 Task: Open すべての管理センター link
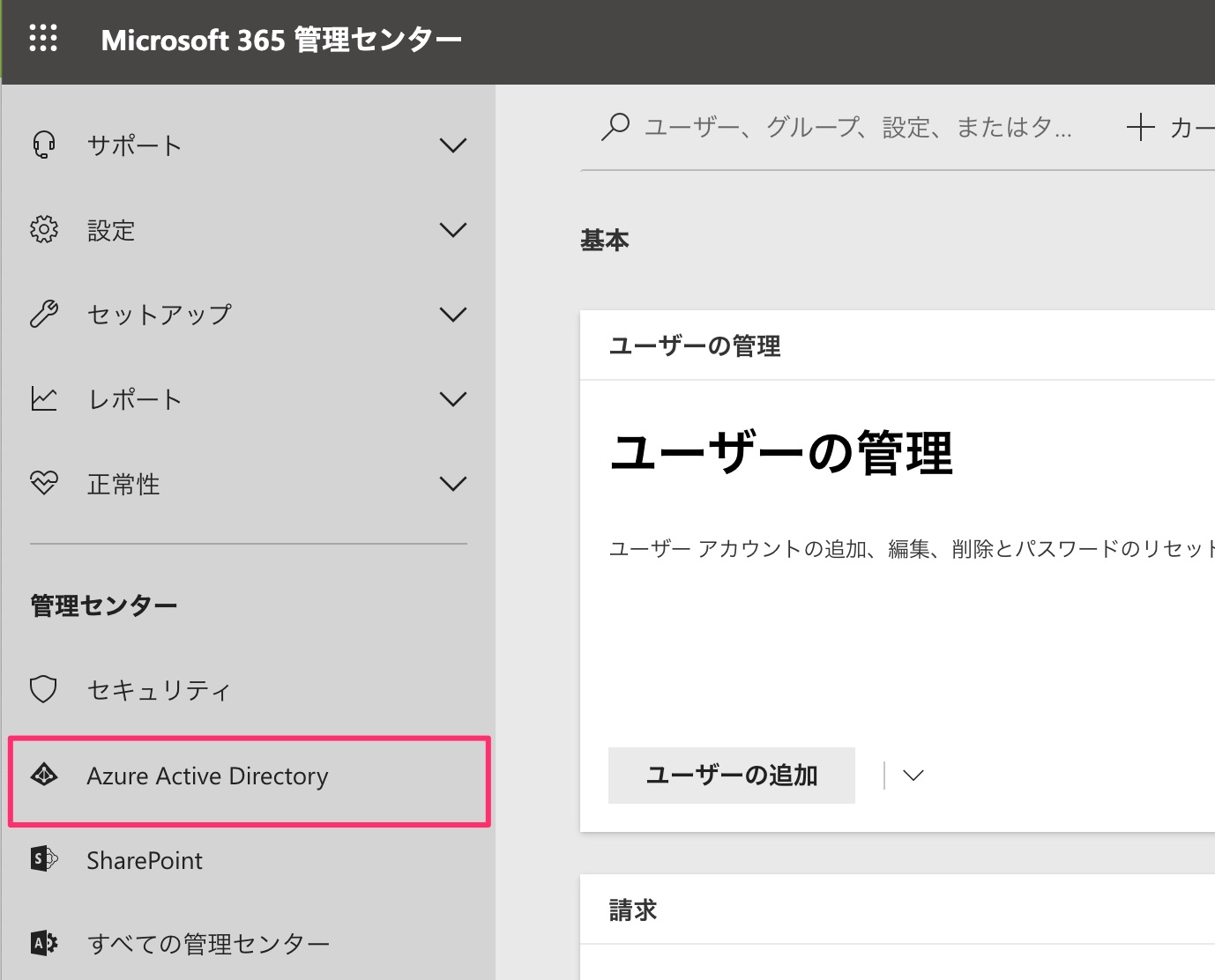[248, 944]
